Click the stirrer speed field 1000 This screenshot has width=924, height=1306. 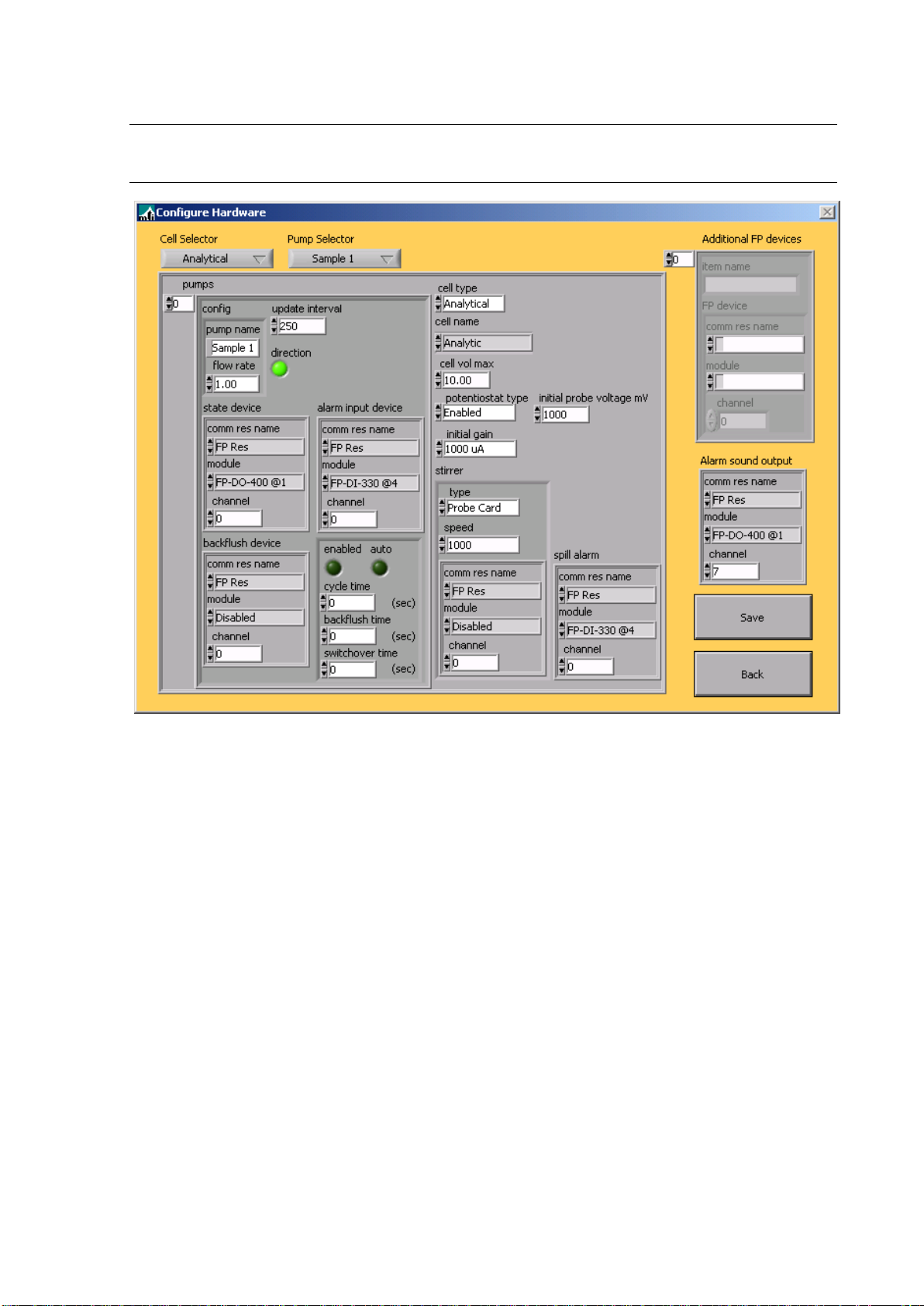tap(482, 545)
